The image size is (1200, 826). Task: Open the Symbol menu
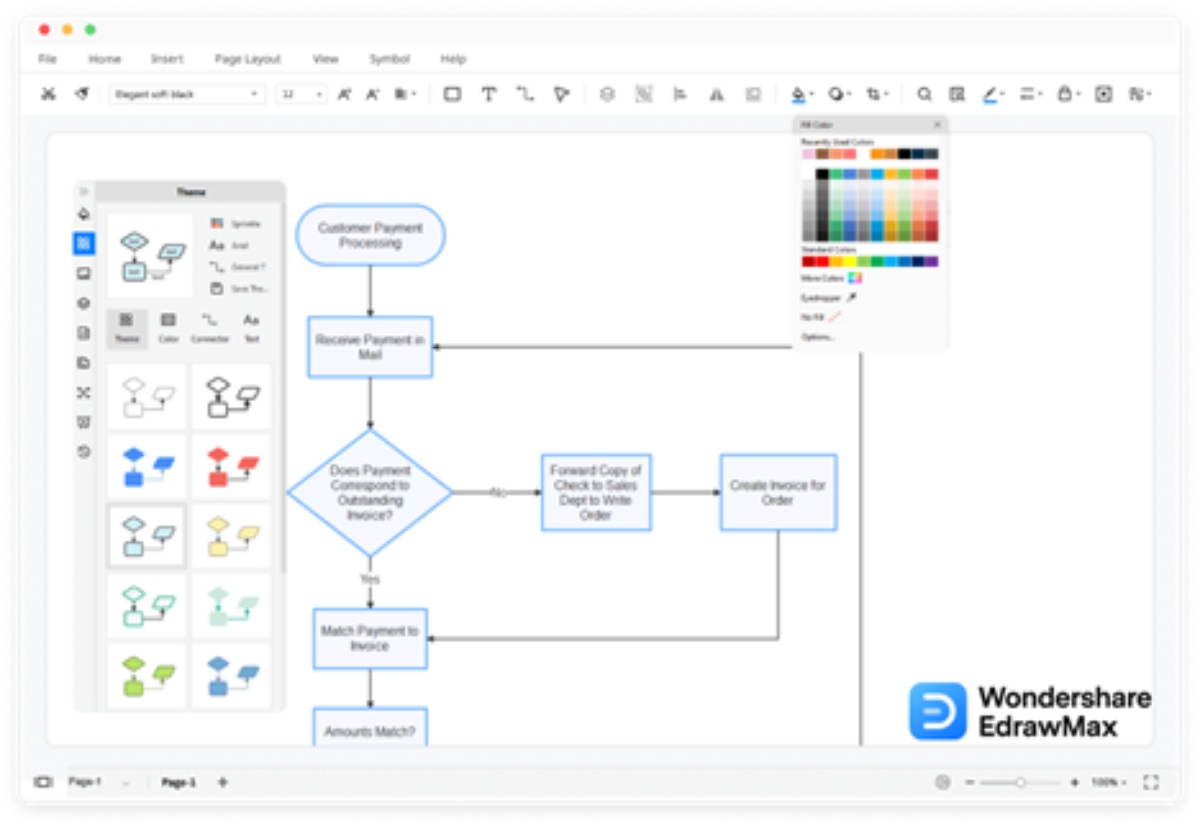click(389, 59)
